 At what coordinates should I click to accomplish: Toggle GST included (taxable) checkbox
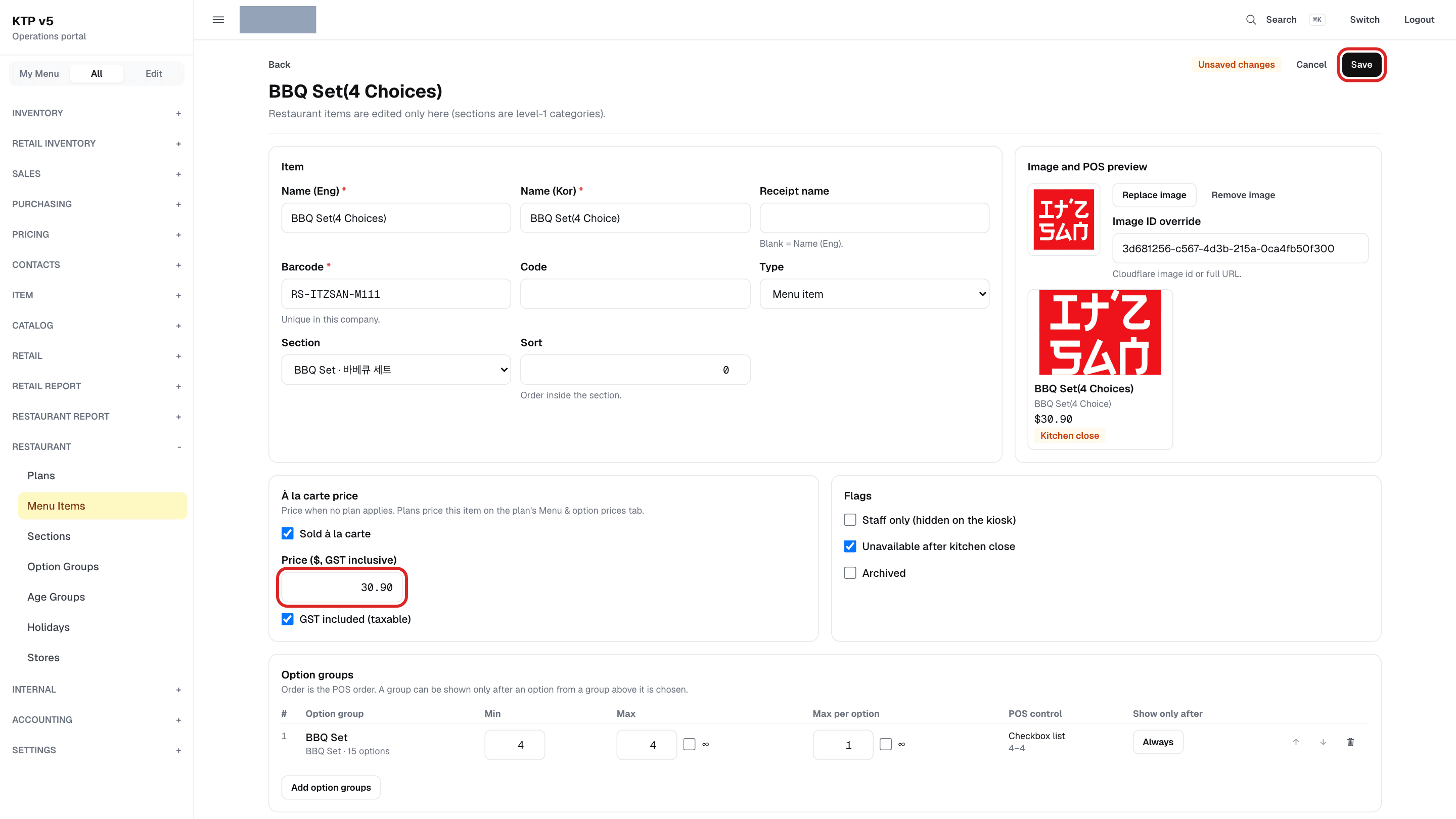point(287,619)
